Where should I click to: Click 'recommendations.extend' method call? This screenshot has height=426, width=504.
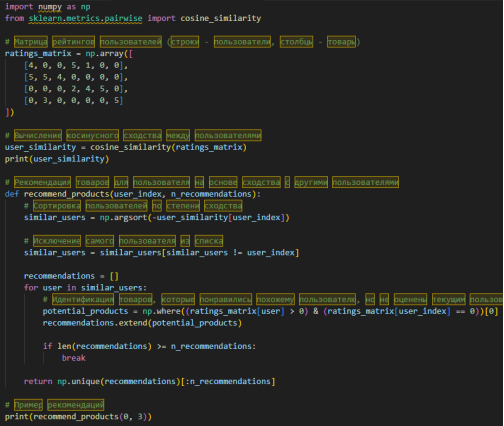(95, 323)
